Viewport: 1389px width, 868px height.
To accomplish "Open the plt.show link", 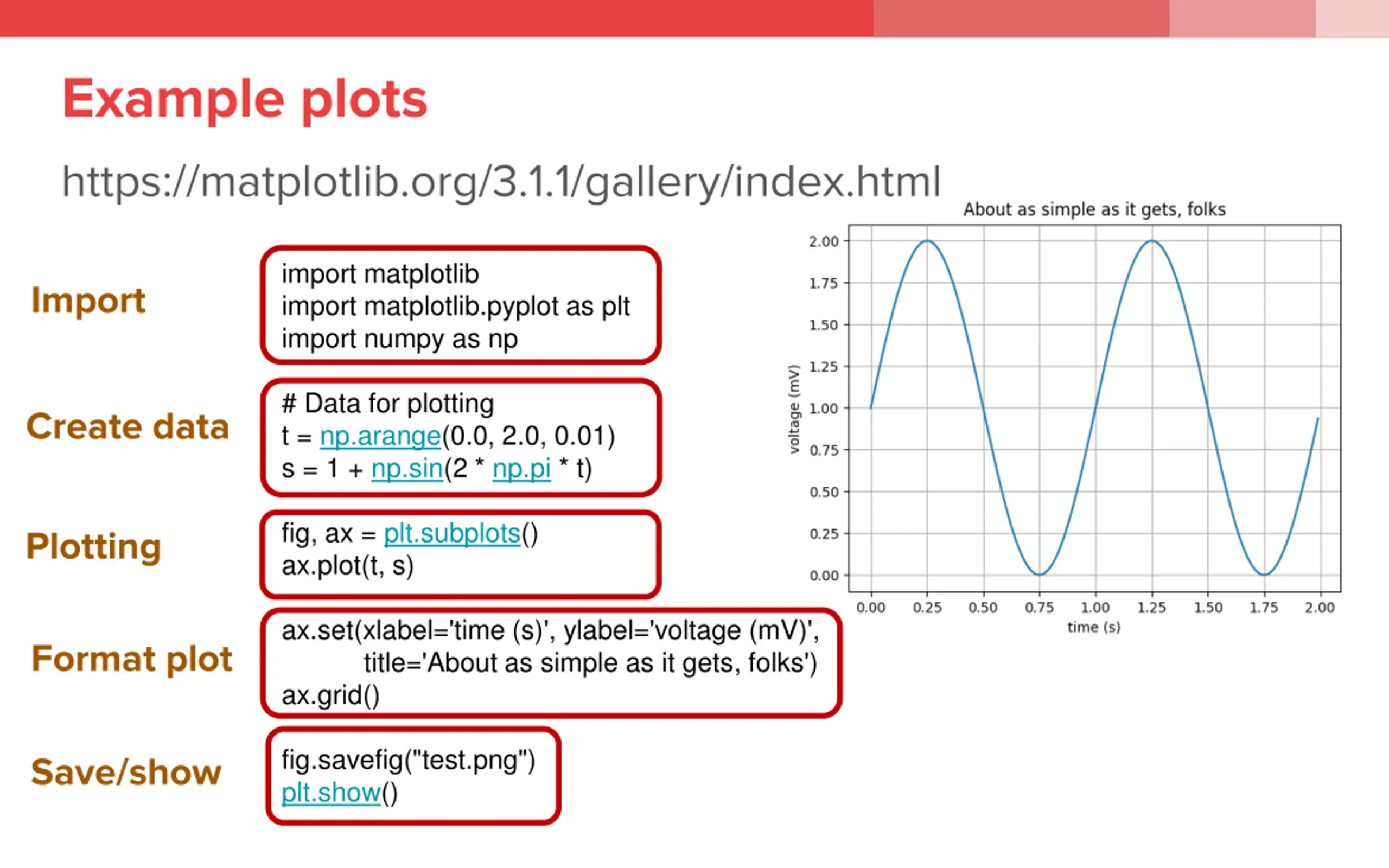I will coord(331,793).
